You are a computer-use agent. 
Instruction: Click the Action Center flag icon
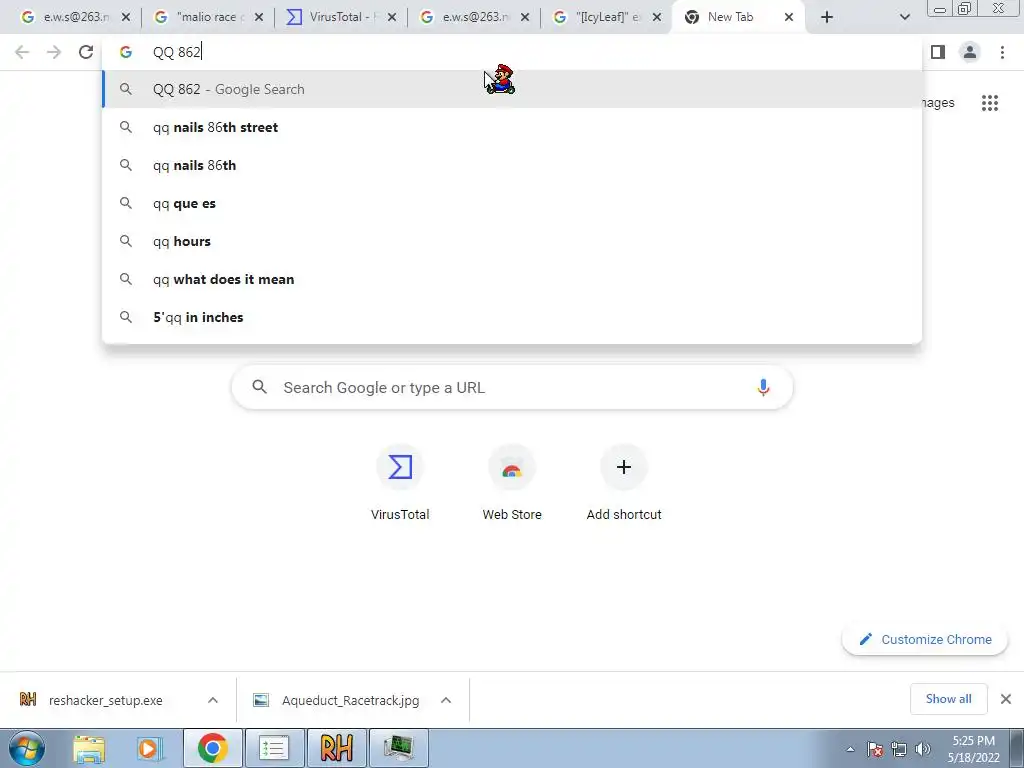point(875,750)
